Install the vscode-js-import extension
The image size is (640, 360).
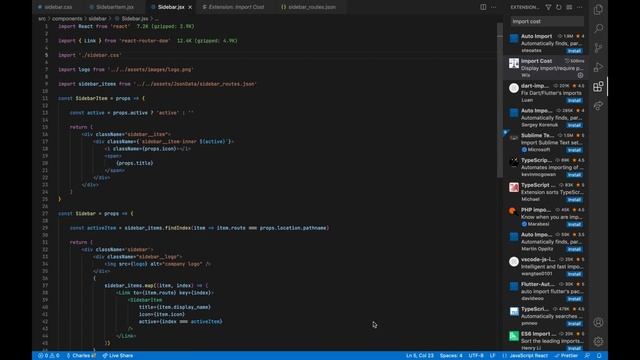pos(574,274)
